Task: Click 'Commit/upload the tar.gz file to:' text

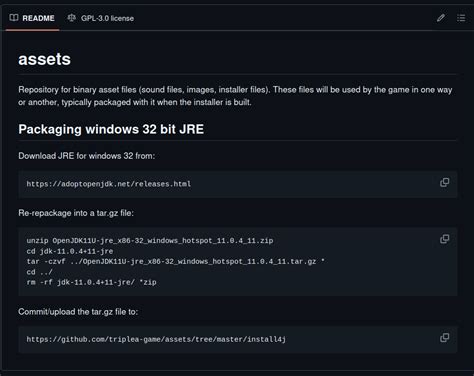Action: [78, 312]
